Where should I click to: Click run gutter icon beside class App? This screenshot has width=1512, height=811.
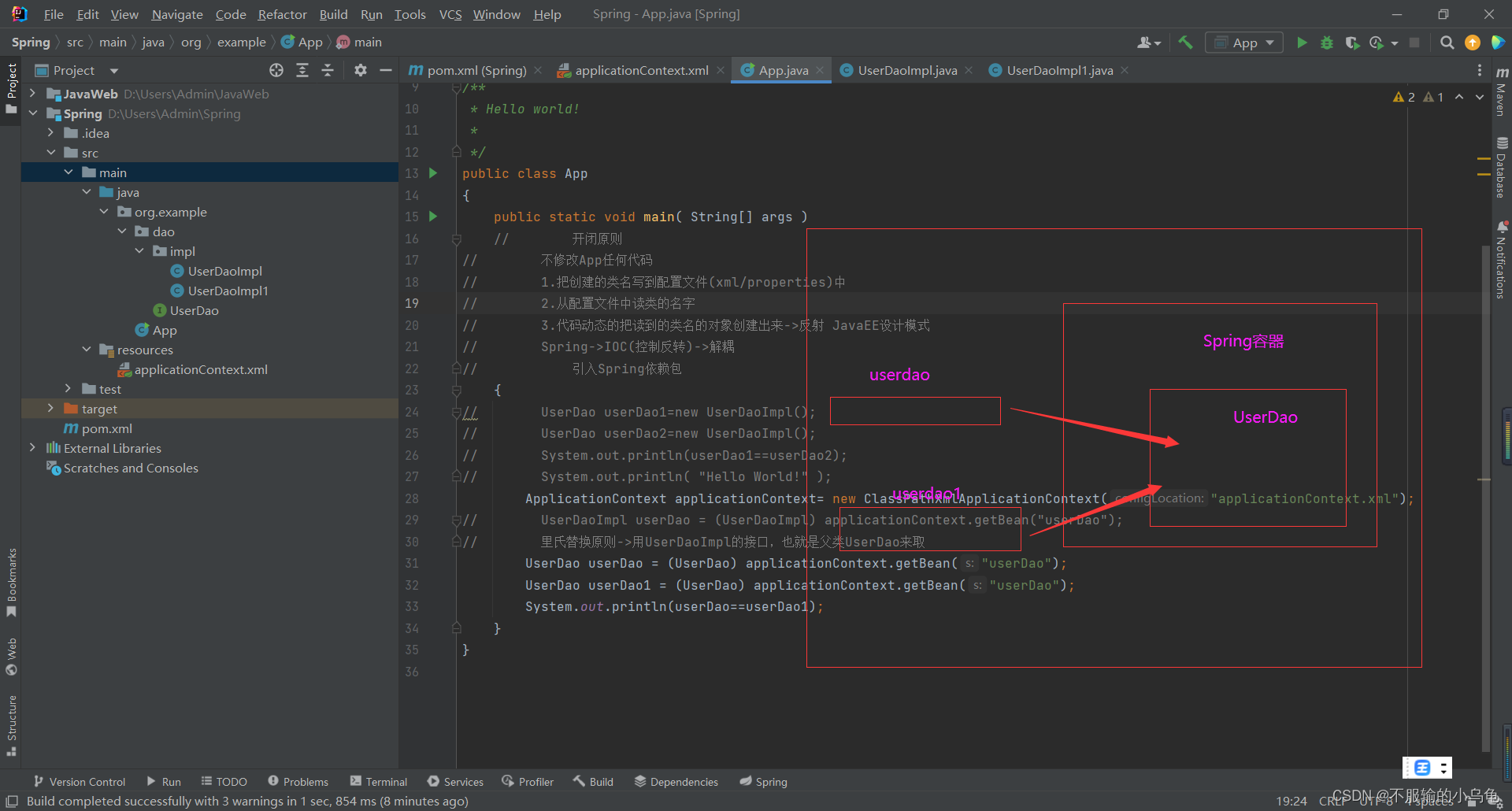pos(433,172)
